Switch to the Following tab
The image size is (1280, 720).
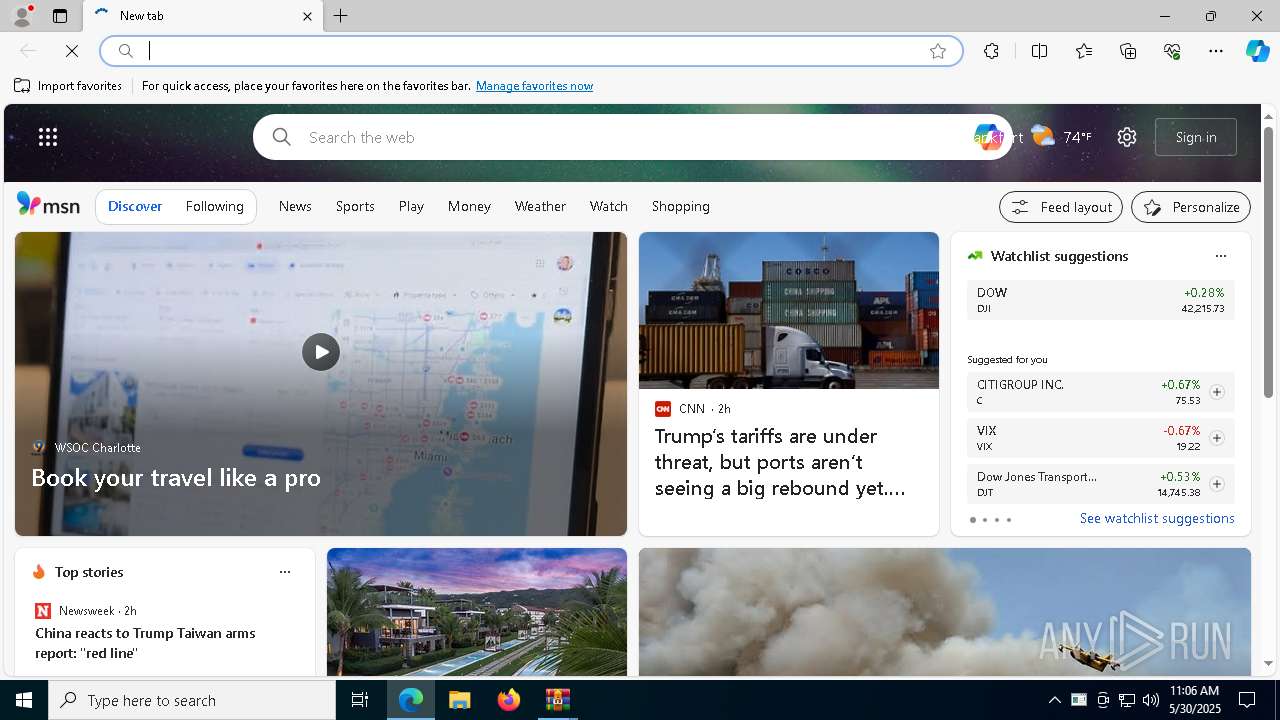pos(215,206)
